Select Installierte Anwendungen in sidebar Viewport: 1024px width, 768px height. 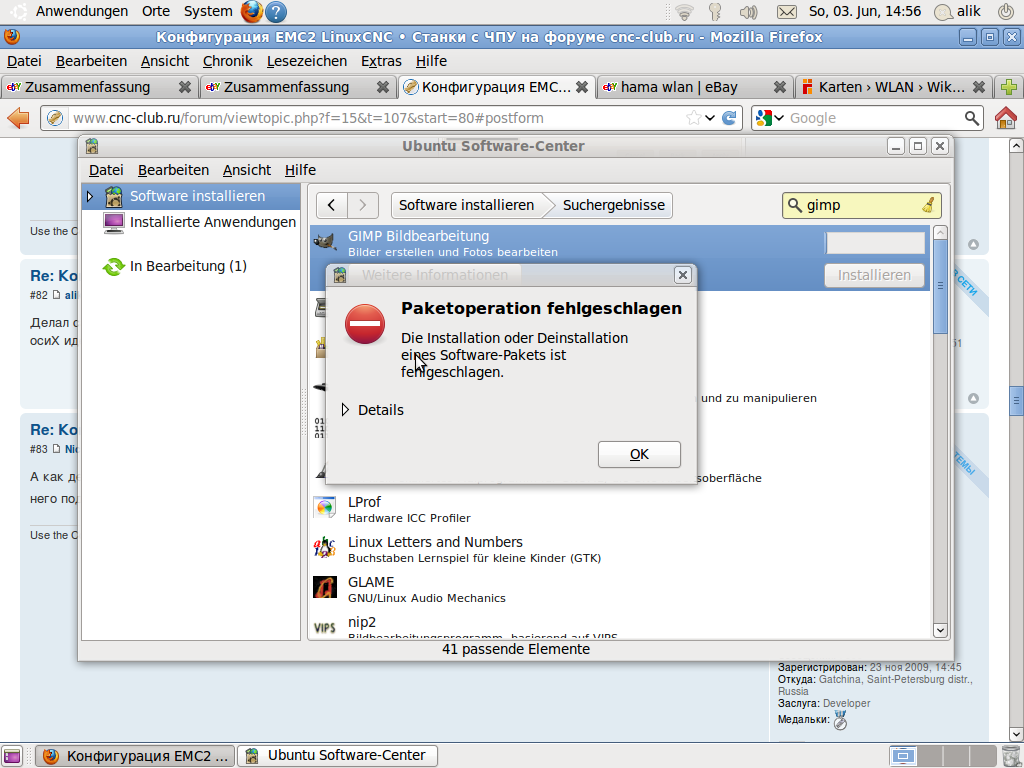191,223
